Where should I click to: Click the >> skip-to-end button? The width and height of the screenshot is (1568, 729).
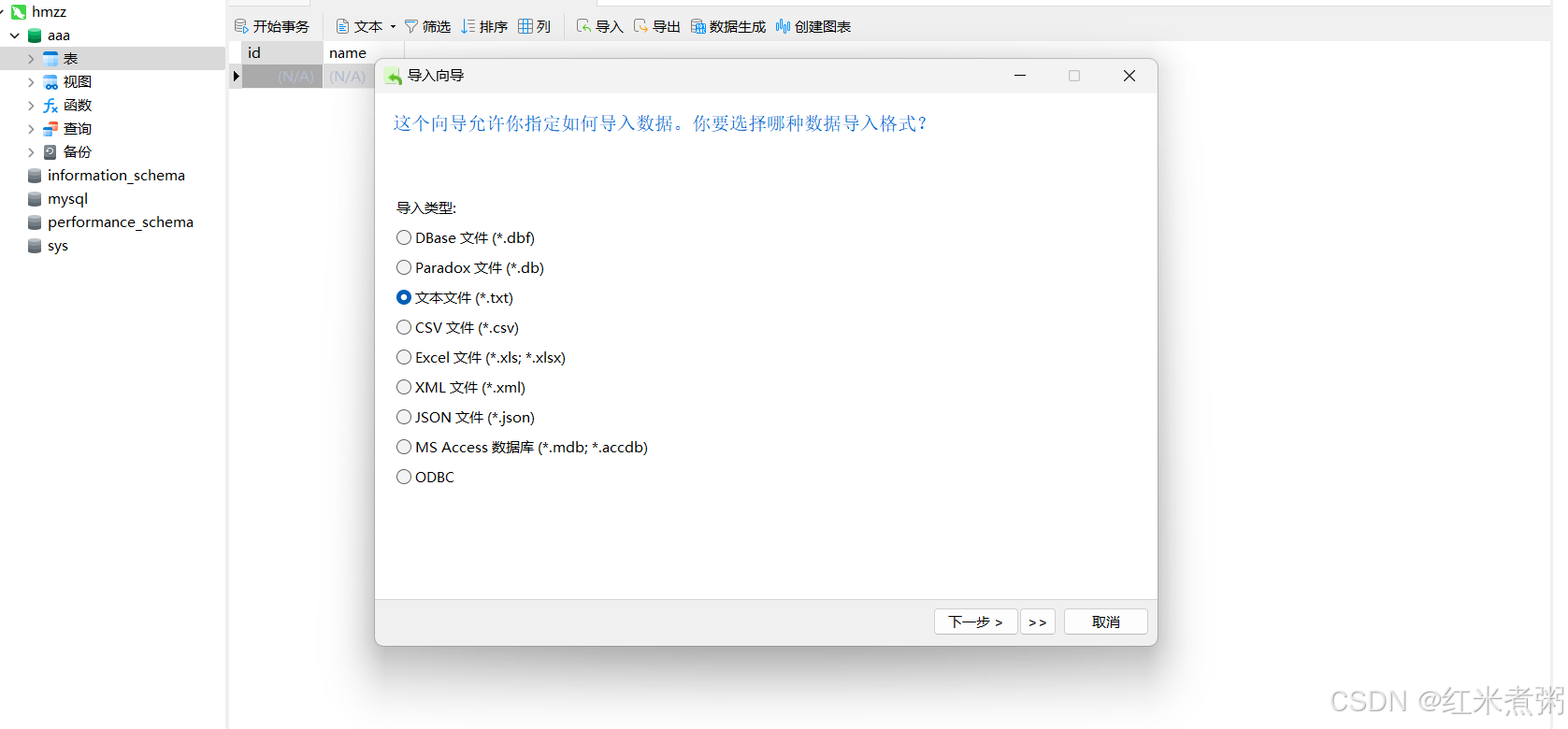1038,622
